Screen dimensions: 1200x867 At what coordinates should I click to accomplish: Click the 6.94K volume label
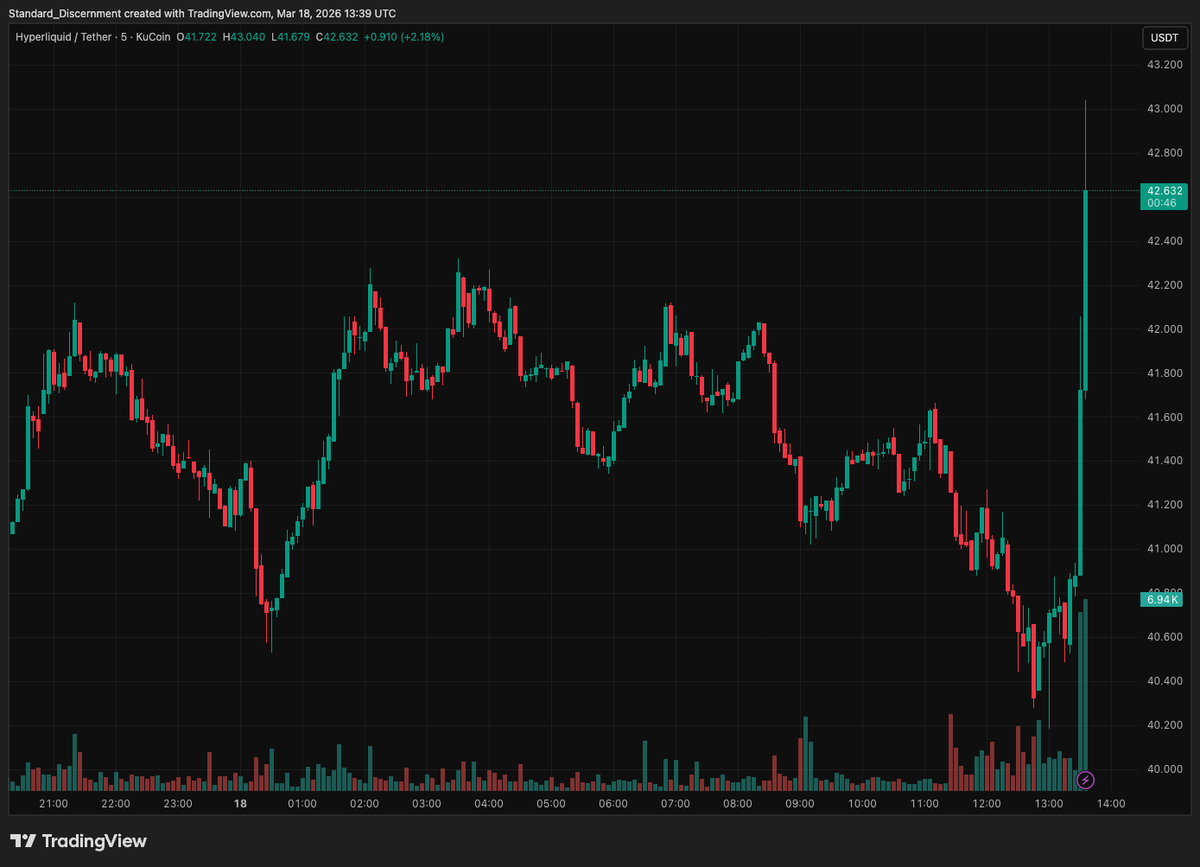coord(1164,600)
